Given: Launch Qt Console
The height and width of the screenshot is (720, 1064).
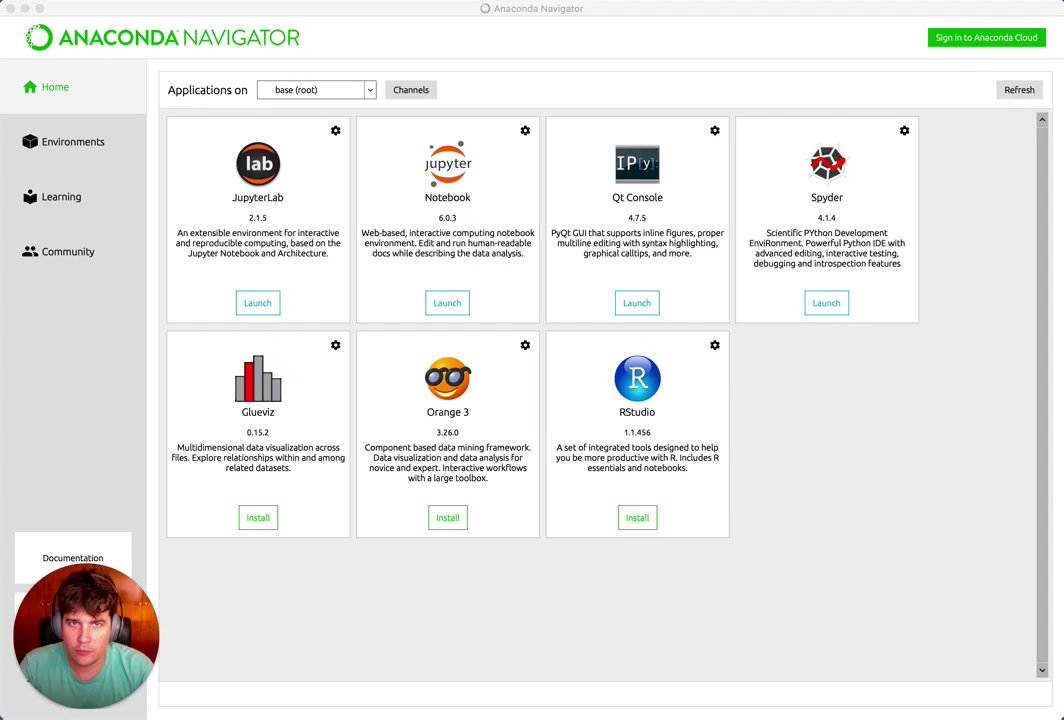Looking at the screenshot, I should [637, 303].
